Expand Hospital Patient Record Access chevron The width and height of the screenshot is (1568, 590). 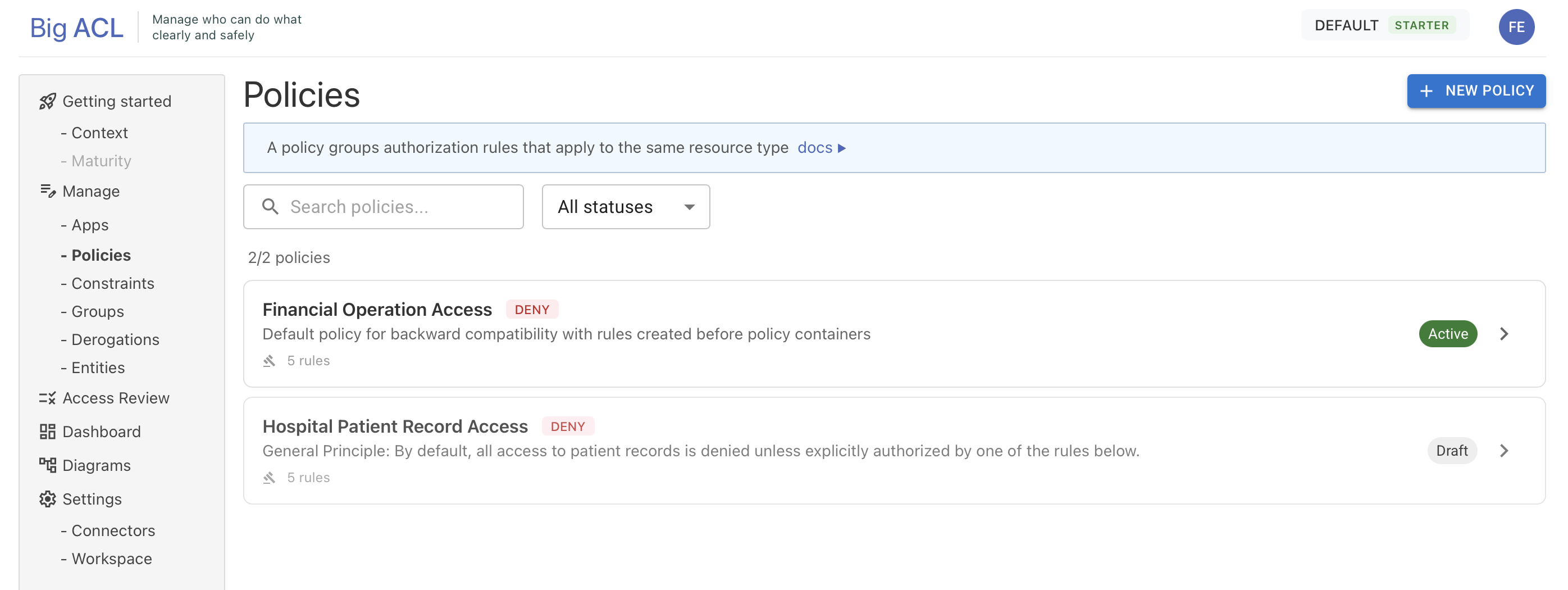pyautogui.click(x=1503, y=451)
